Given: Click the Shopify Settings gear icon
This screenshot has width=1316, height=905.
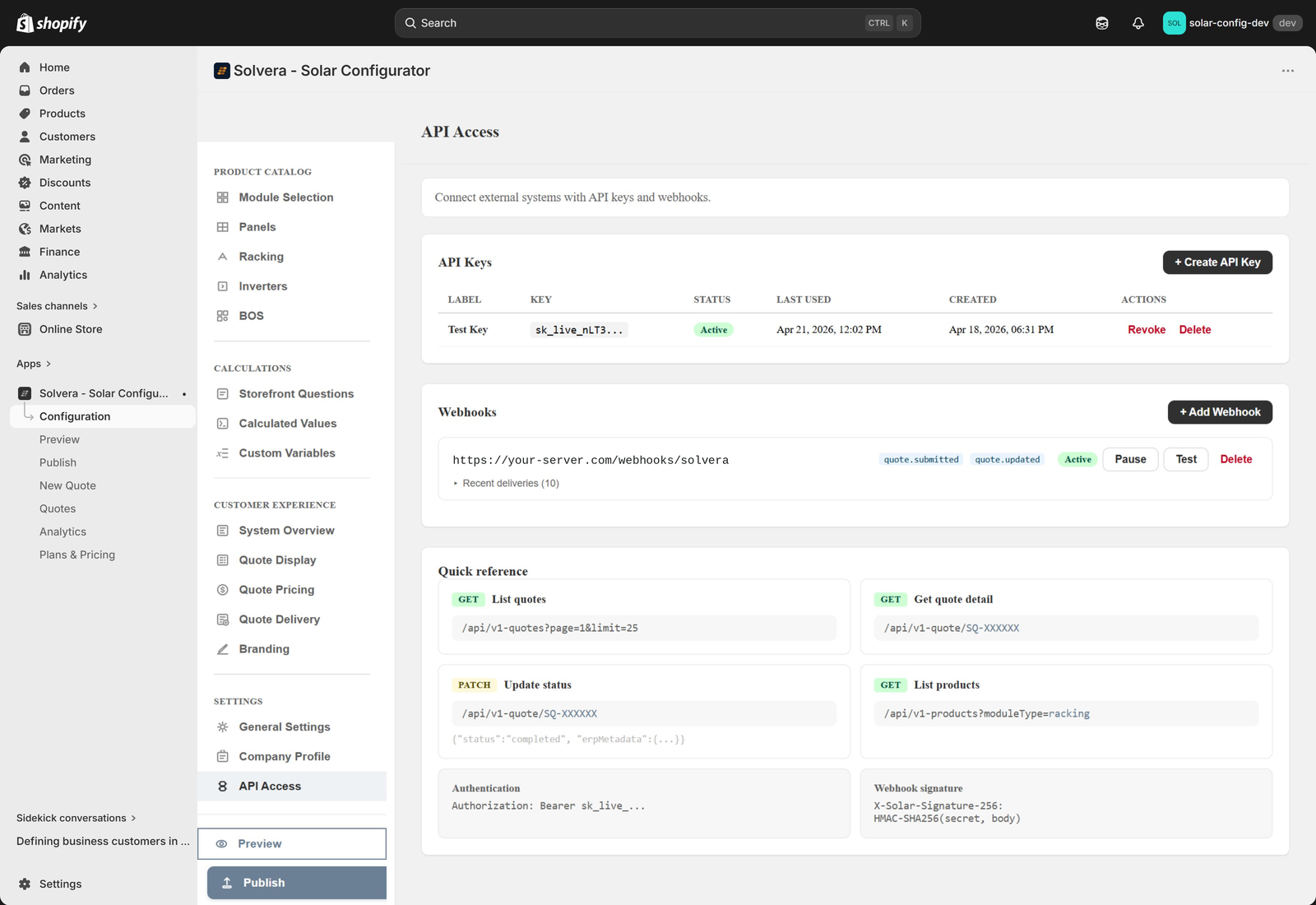Looking at the screenshot, I should coord(25,884).
